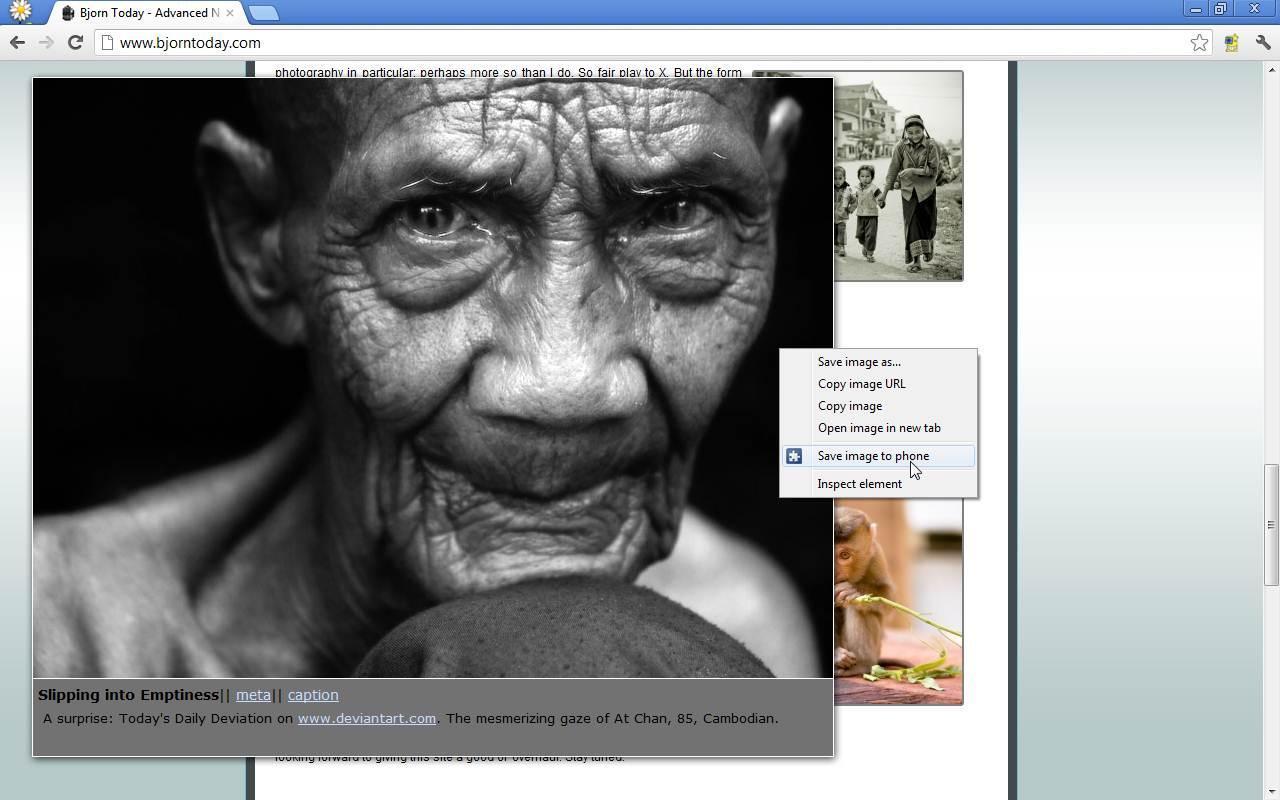
Task: Select 'Copy image' from context menu
Action: [878, 406]
